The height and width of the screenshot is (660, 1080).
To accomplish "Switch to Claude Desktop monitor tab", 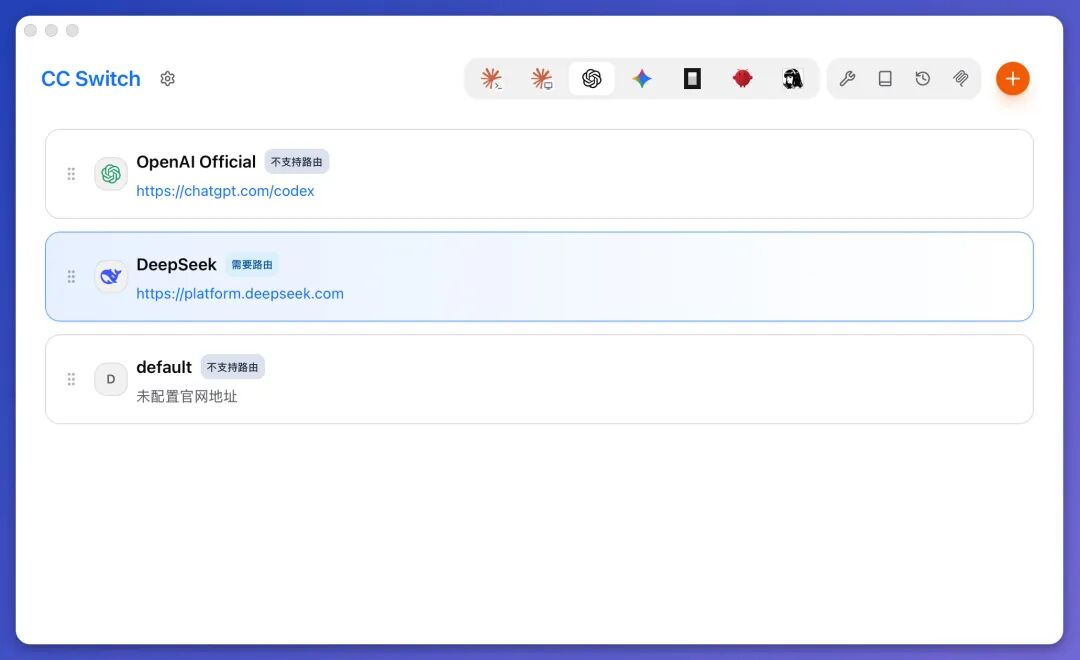I will click(x=542, y=79).
